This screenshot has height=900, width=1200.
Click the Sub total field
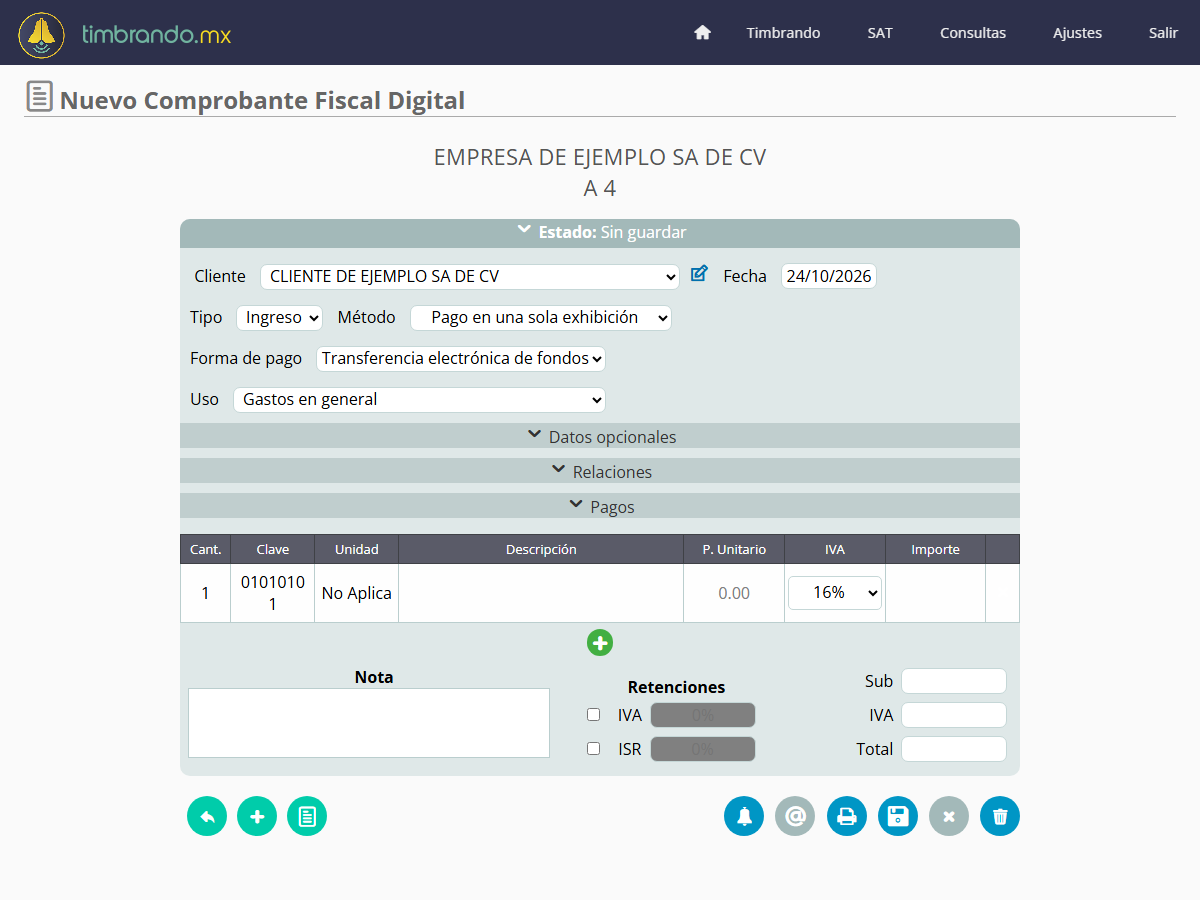point(954,681)
